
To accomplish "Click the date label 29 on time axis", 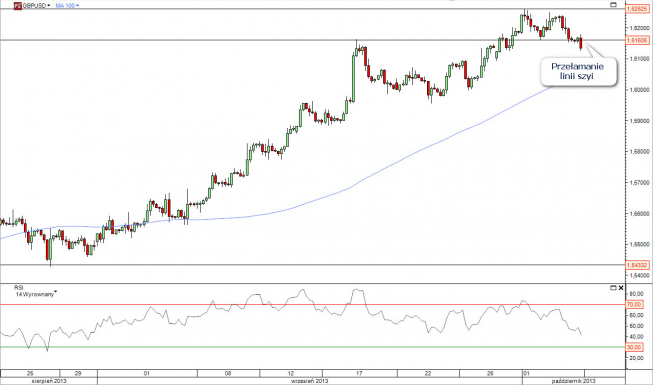I will click(x=78, y=373).
